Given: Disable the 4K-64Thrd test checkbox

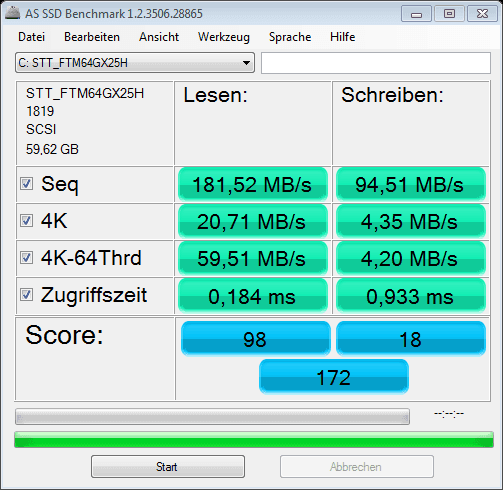Looking at the screenshot, I should click(26, 258).
